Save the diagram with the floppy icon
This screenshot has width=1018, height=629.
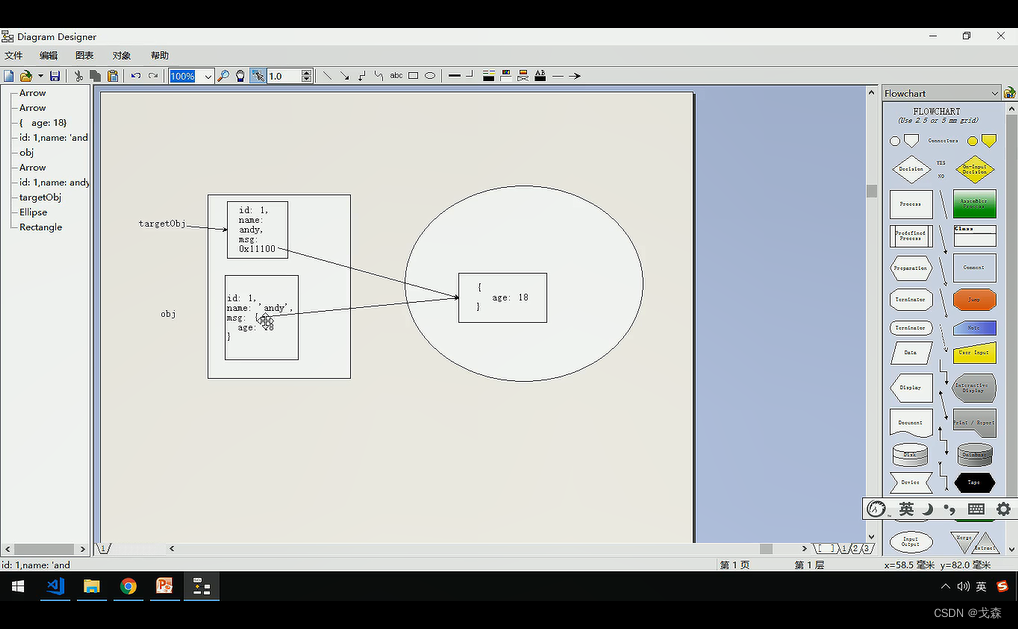[55, 76]
